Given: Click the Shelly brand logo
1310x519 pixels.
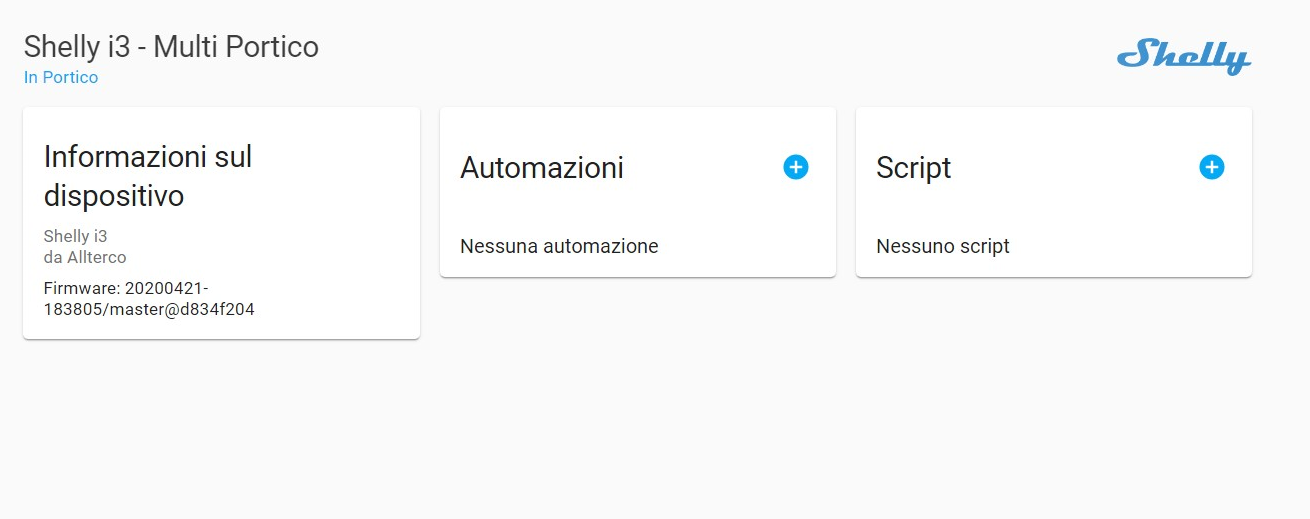Looking at the screenshot, I should 1184,57.
